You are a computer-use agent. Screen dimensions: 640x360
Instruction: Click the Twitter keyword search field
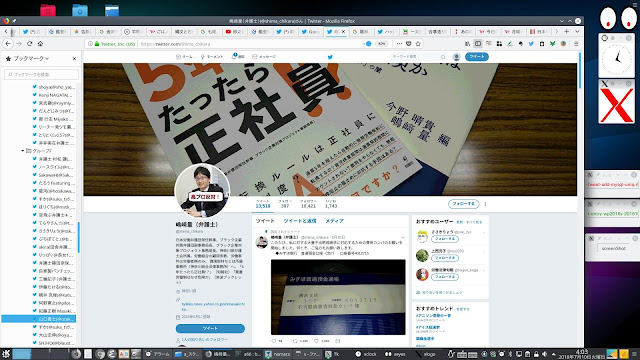click(418, 57)
